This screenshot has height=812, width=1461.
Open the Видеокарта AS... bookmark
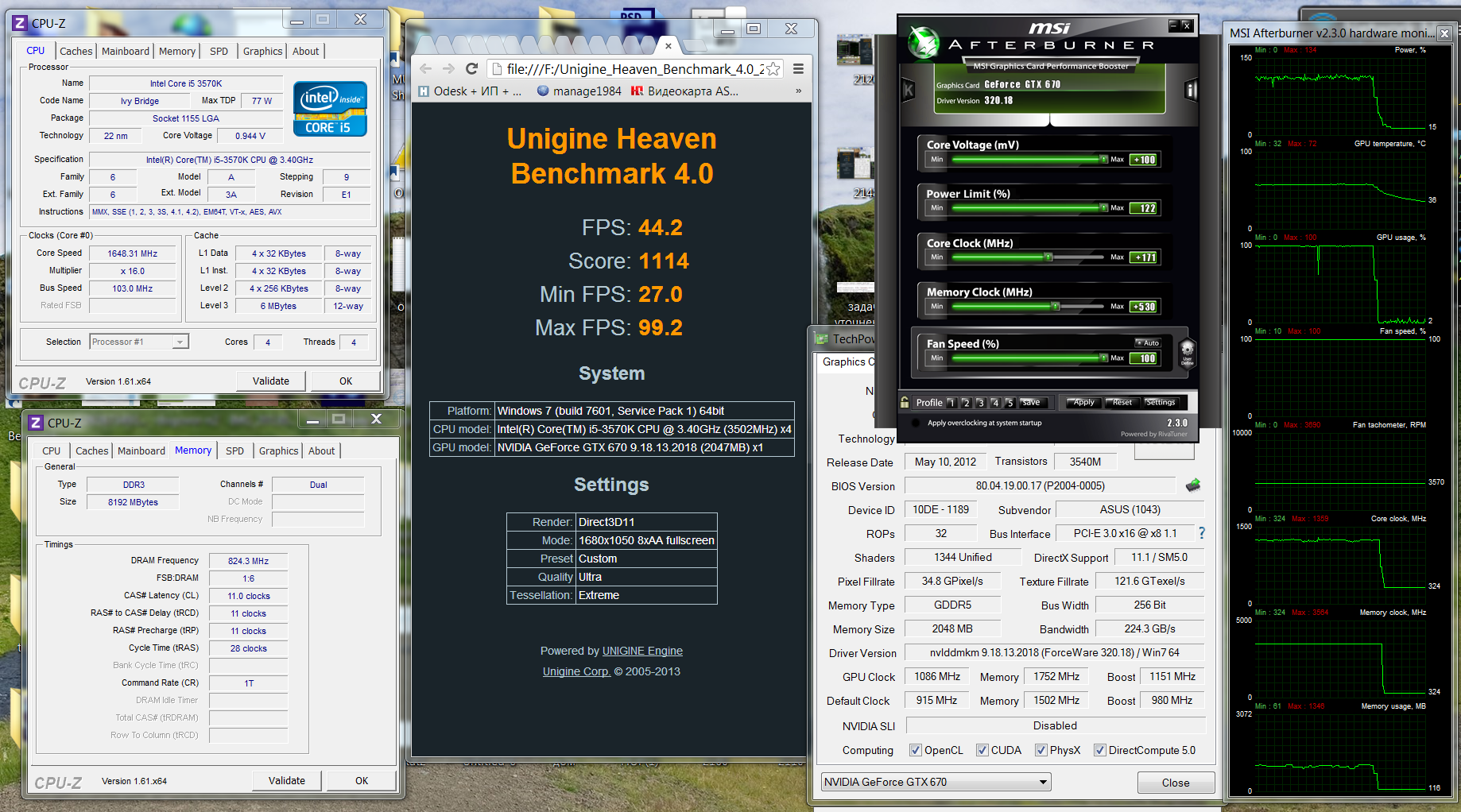click(x=684, y=91)
